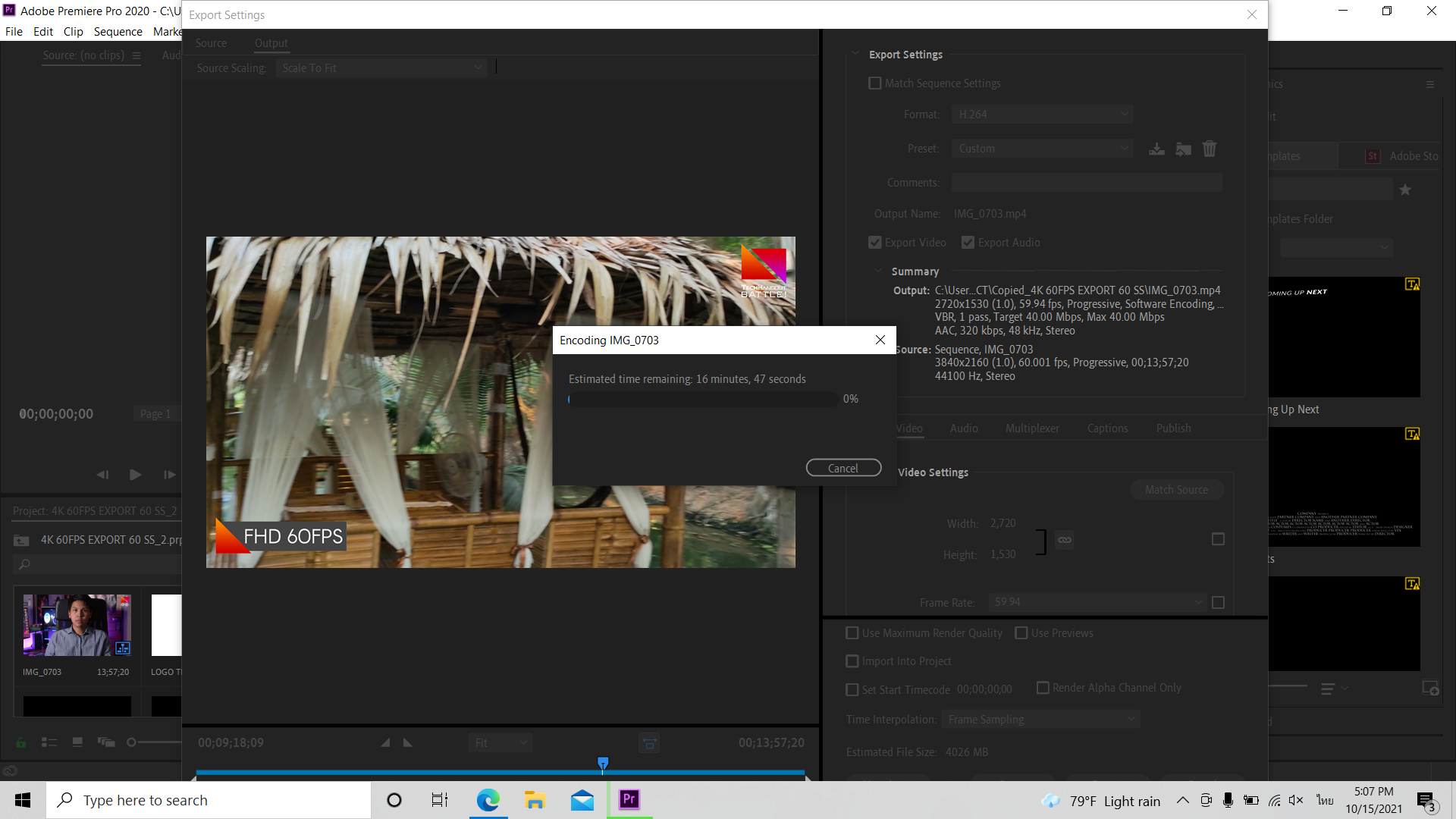Enable Use Maximum Render Quality
This screenshot has width=1456, height=819.
(852, 633)
